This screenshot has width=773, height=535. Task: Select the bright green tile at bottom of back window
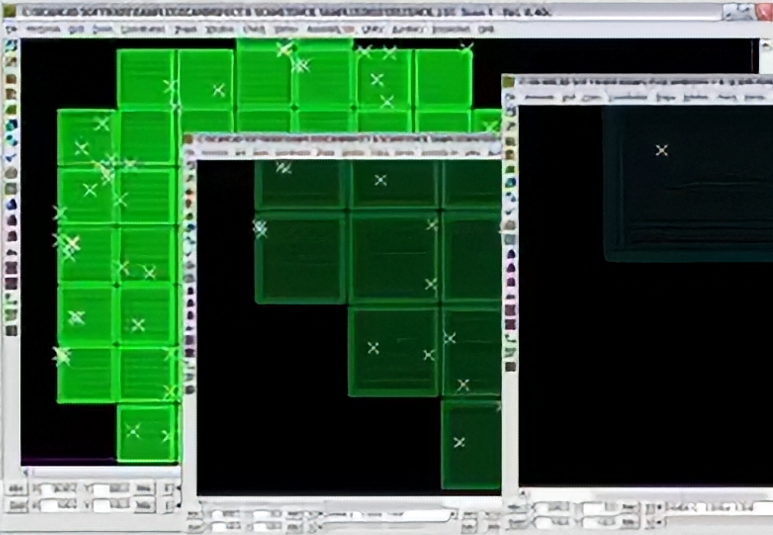tap(147, 432)
